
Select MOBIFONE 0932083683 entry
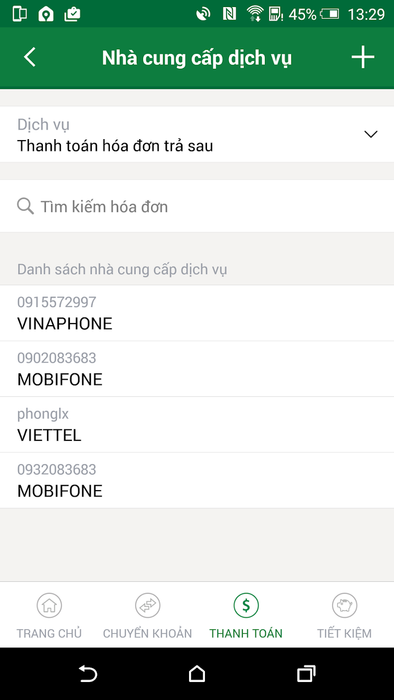click(x=197, y=480)
